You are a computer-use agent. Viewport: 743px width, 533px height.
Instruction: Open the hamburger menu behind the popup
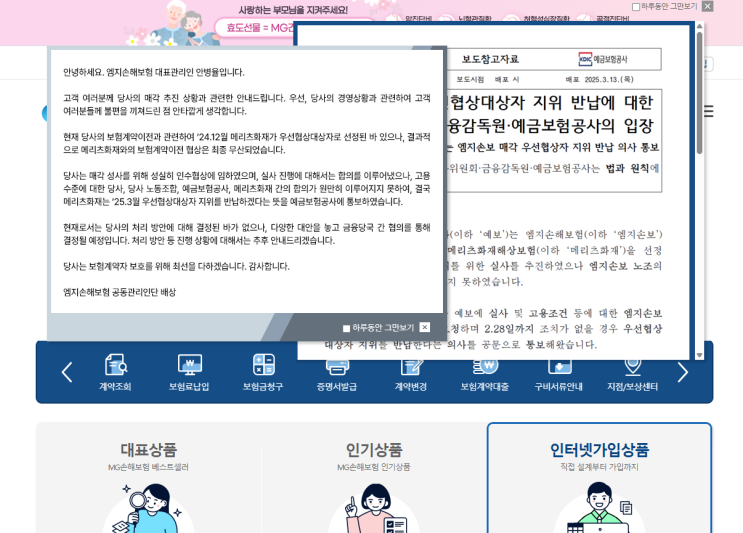click(x=708, y=111)
